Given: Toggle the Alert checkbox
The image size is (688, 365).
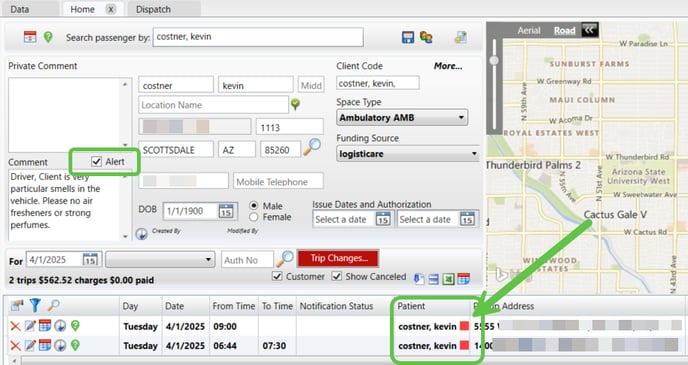Looking at the screenshot, I should (x=96, y=161).
